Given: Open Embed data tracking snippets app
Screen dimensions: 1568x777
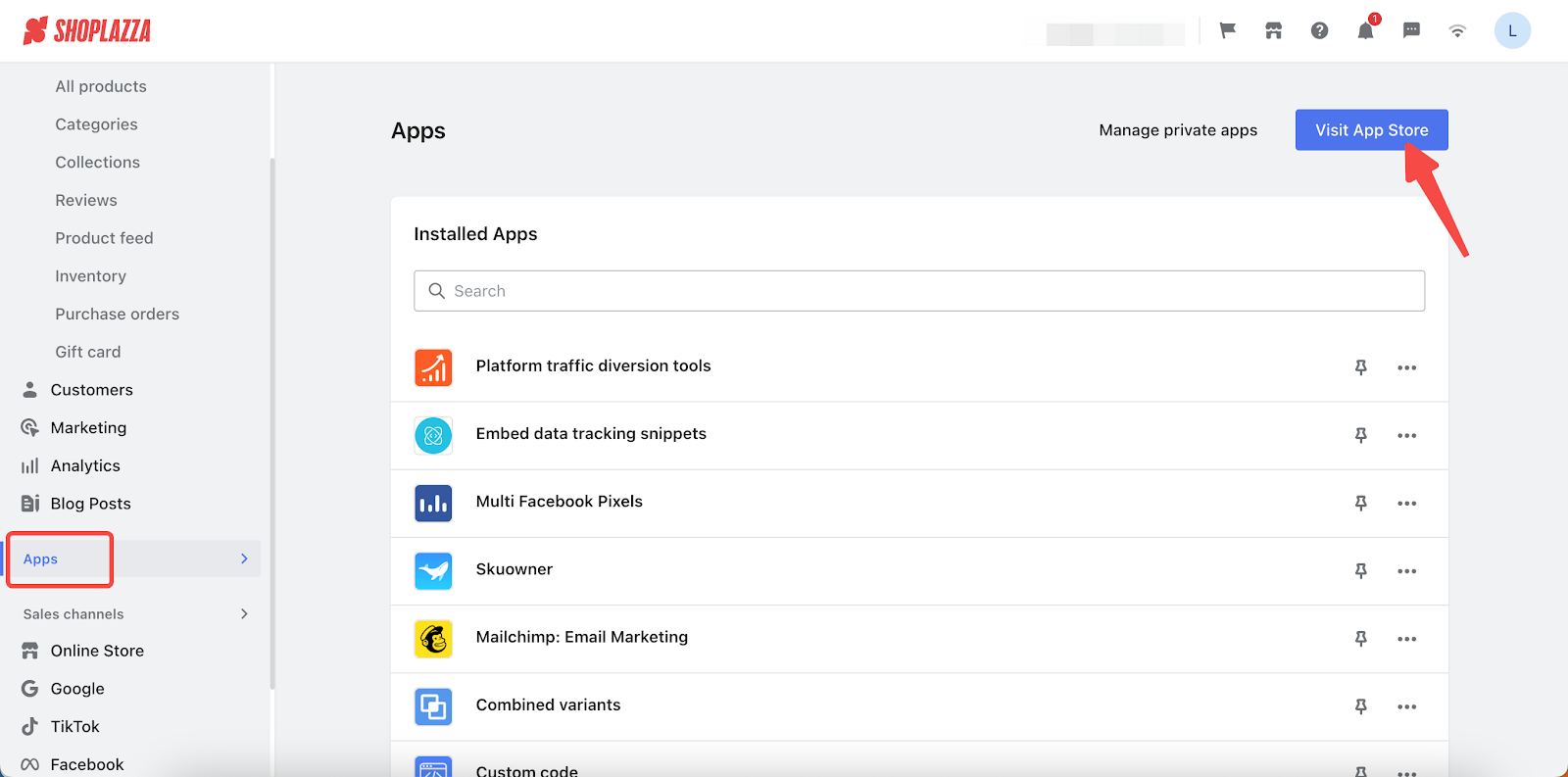Looking at the screenshot, I should [591, 433].
